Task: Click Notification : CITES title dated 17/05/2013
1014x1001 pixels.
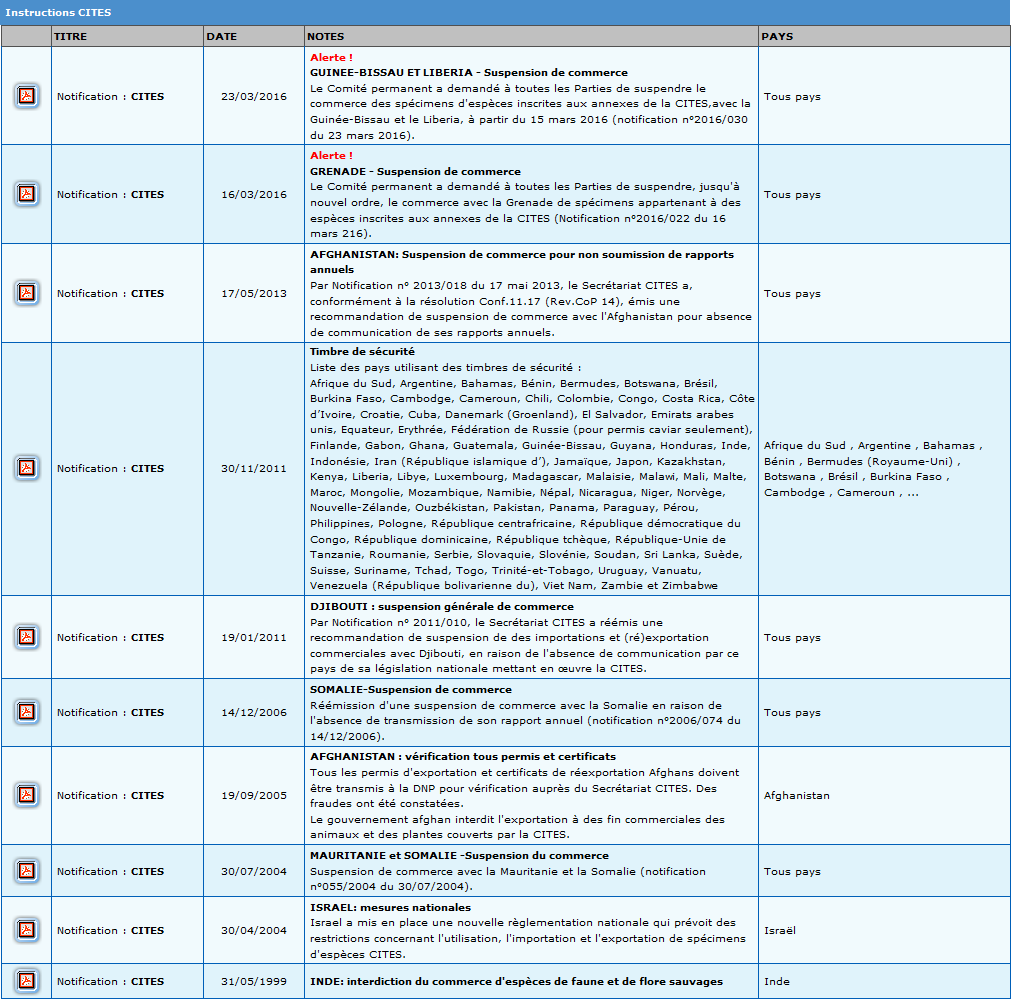Action: (111, 294)
